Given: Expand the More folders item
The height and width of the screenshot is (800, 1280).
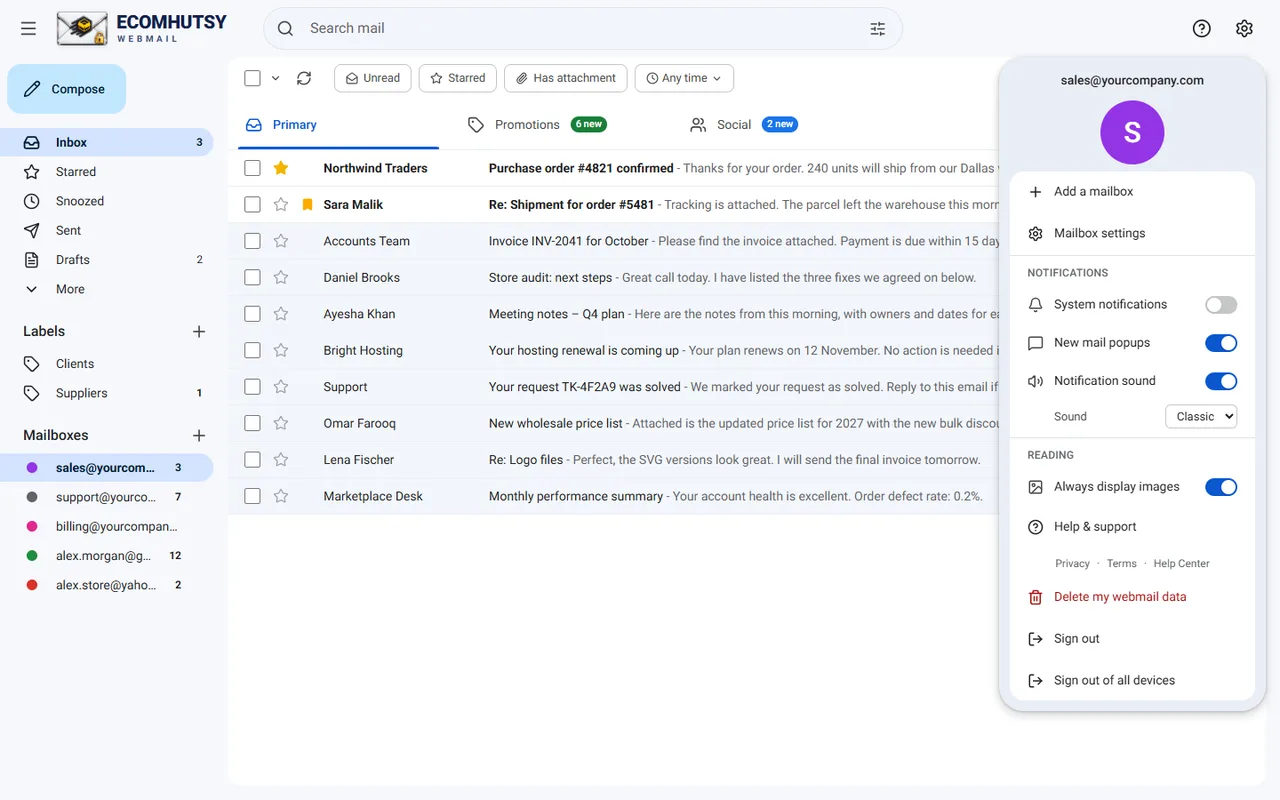Looking at the screenshot, I should 106,289.
